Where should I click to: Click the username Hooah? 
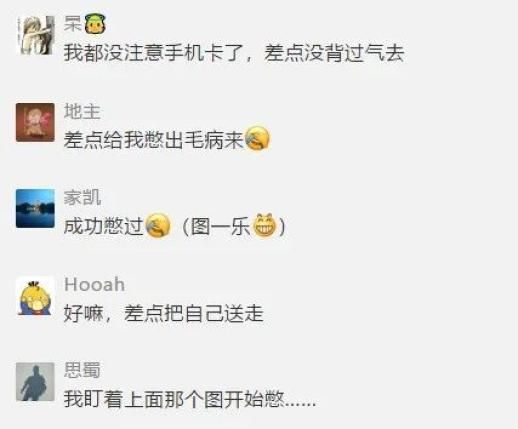click(94, 284)
